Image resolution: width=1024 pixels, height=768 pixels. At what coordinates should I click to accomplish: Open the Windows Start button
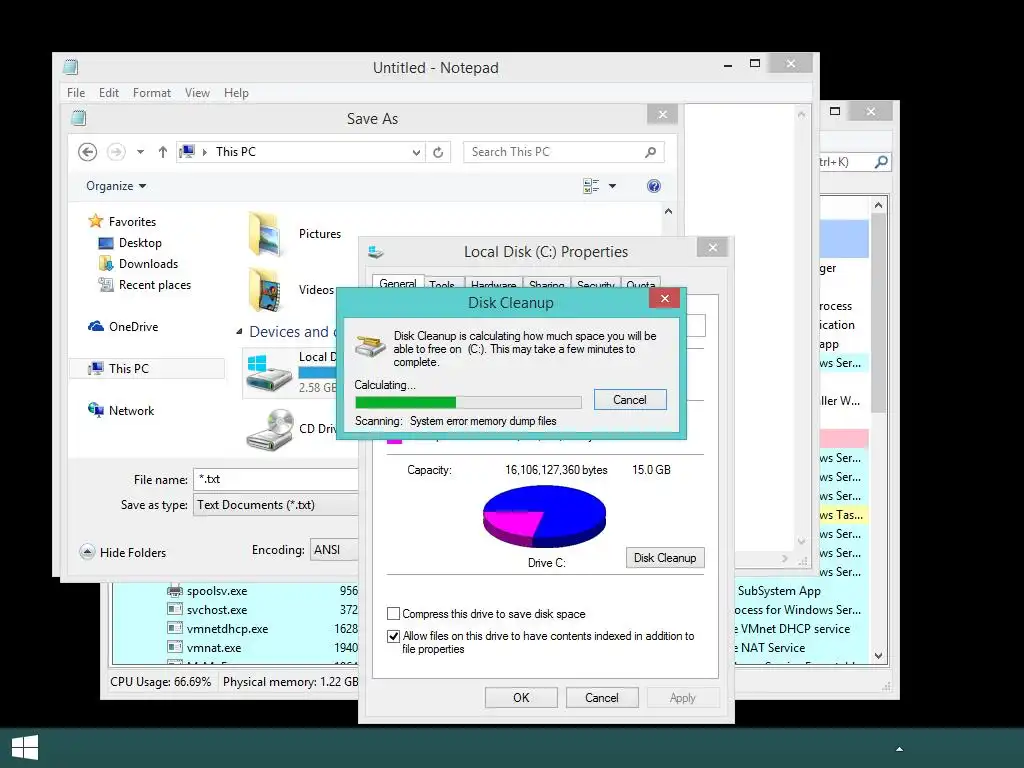pos(25,747)
